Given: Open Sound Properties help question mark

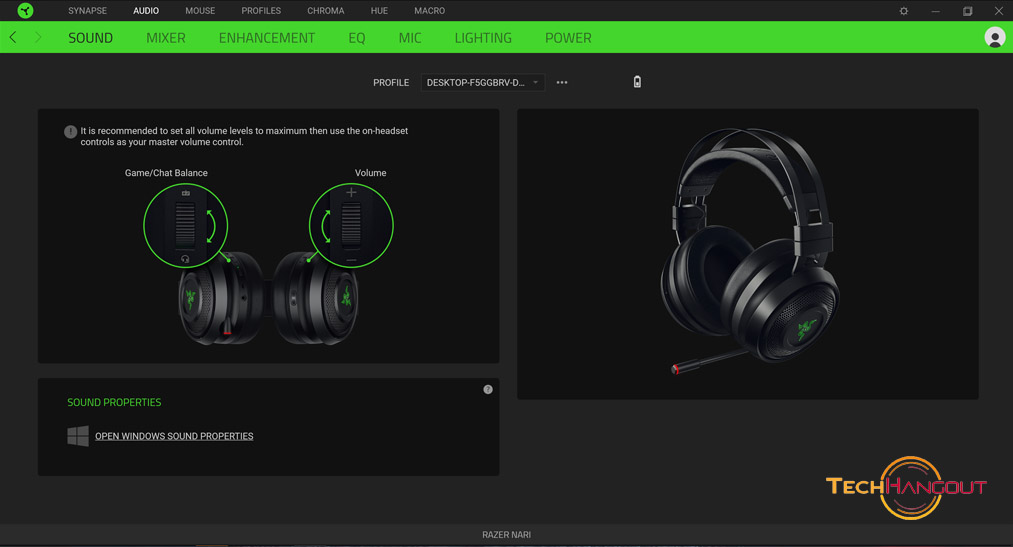Looking at the screenshot, I should (488, 389).
